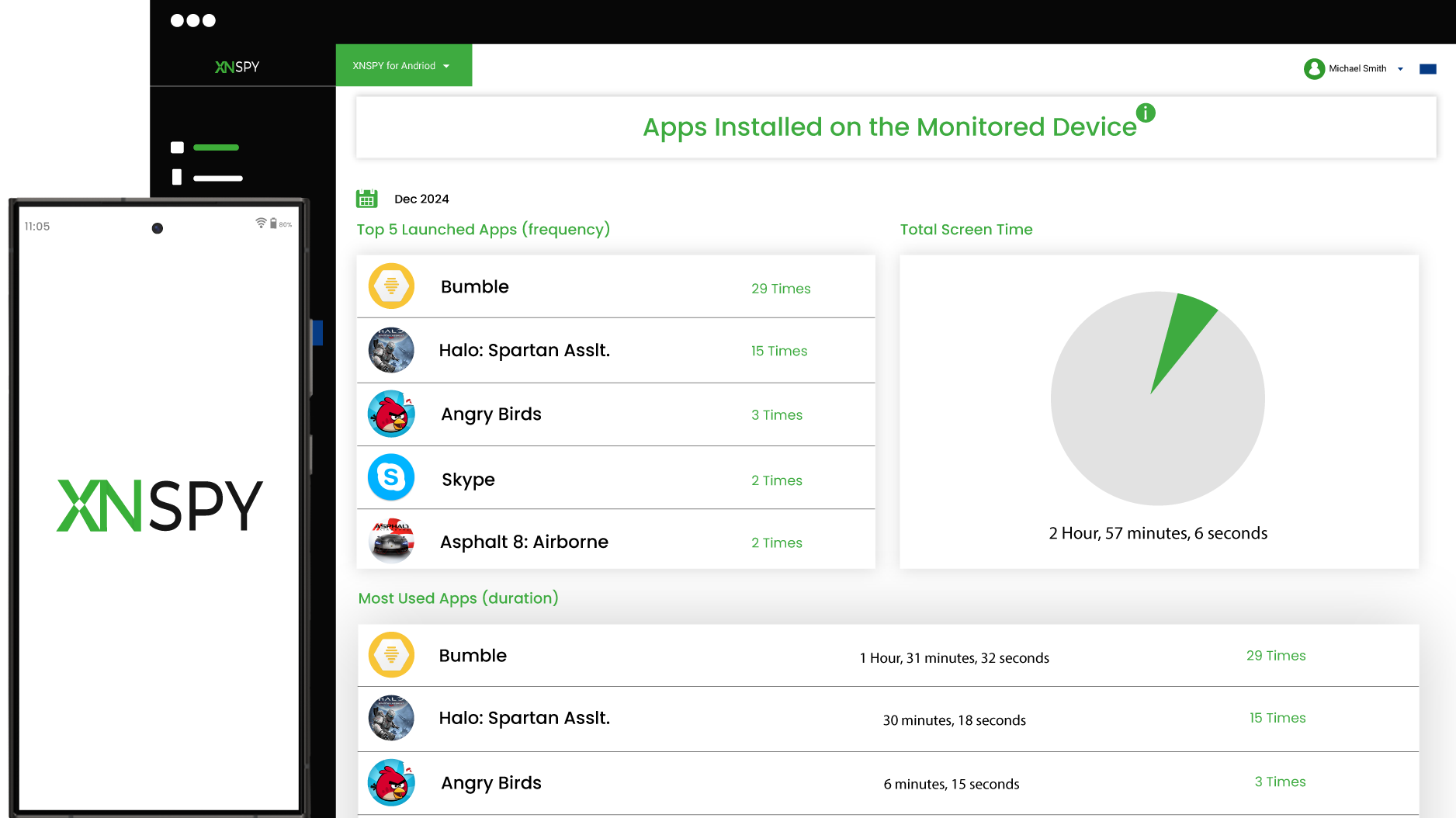Select the Dec 2024 date label
The height and width of the screenshot is (818, 1456).
pos(421,199)
